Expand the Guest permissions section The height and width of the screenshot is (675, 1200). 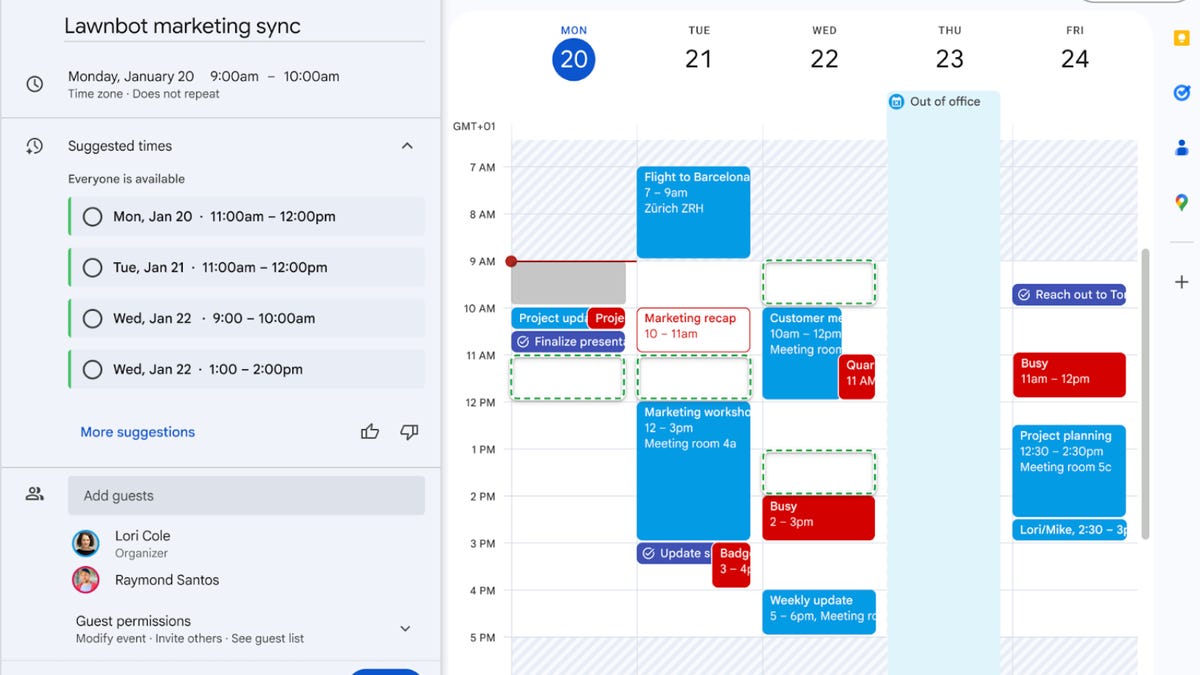coord(405,629)
